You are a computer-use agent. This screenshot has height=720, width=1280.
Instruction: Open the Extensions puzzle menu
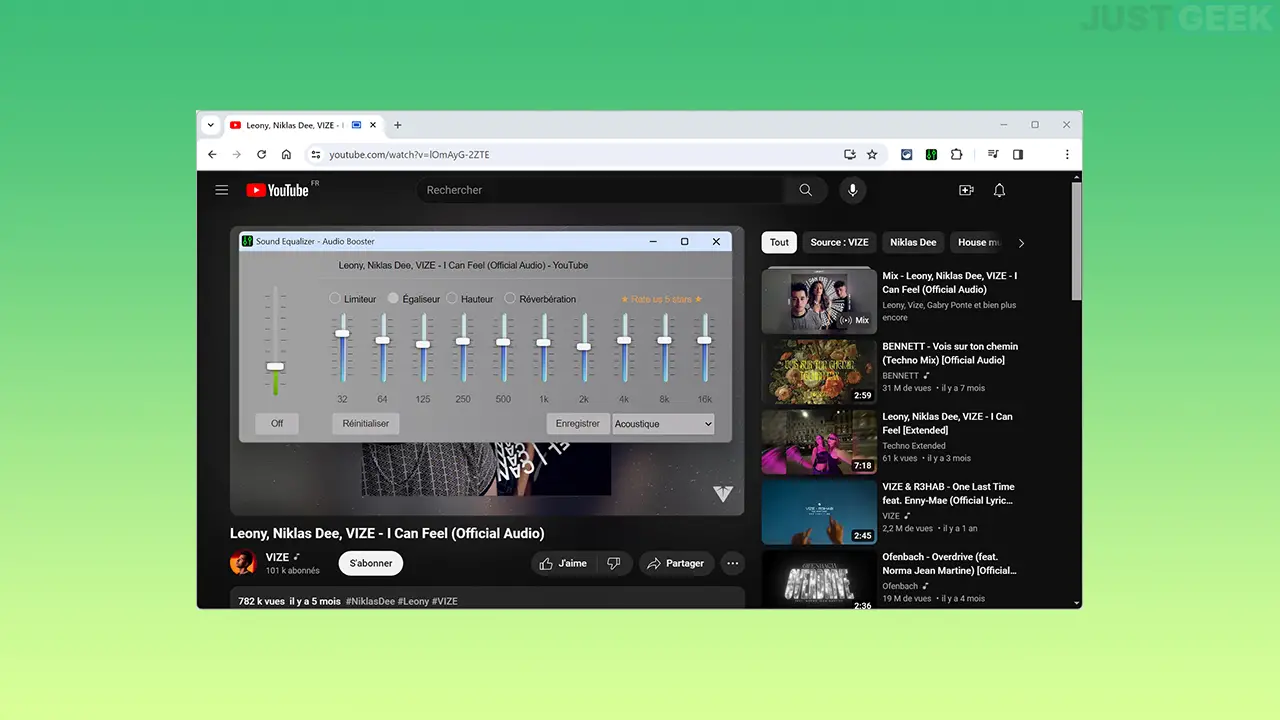(x=956, y=155)
